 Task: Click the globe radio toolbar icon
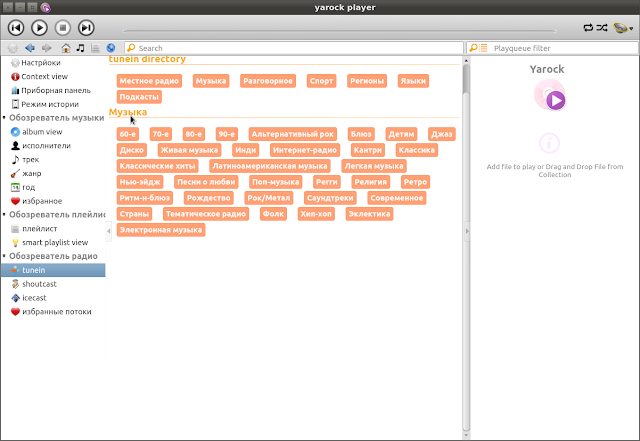pyautogui.click(x=111, y=48)
